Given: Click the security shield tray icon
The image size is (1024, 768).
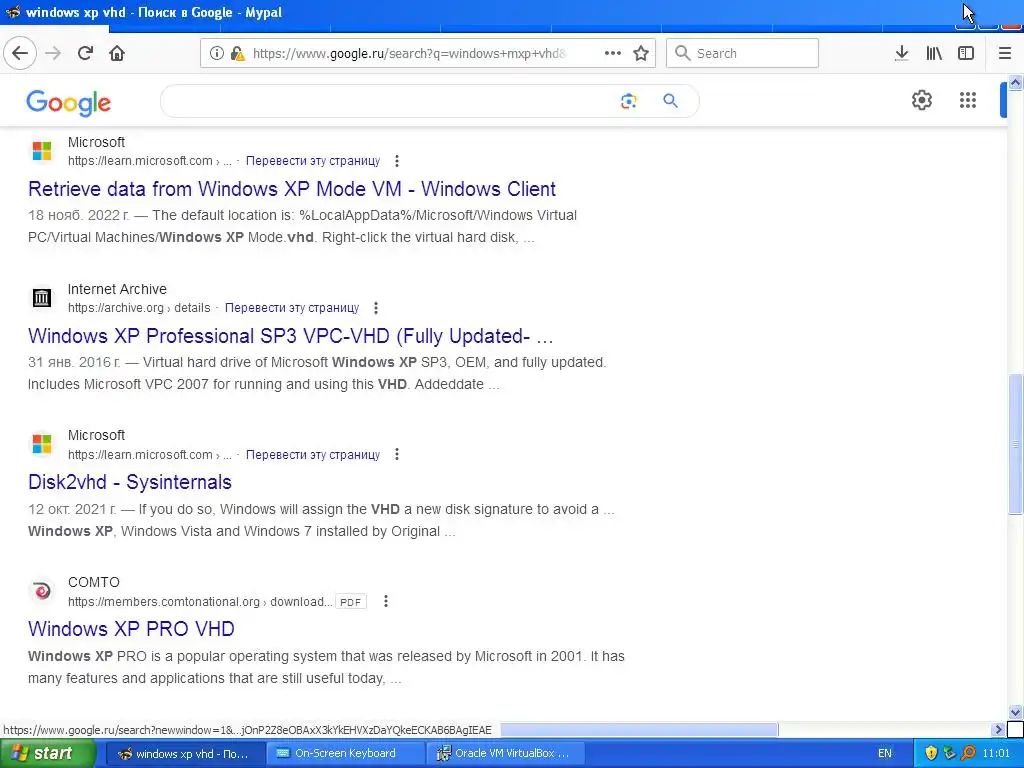Looking at the screenshot, I should pos(932,754).
